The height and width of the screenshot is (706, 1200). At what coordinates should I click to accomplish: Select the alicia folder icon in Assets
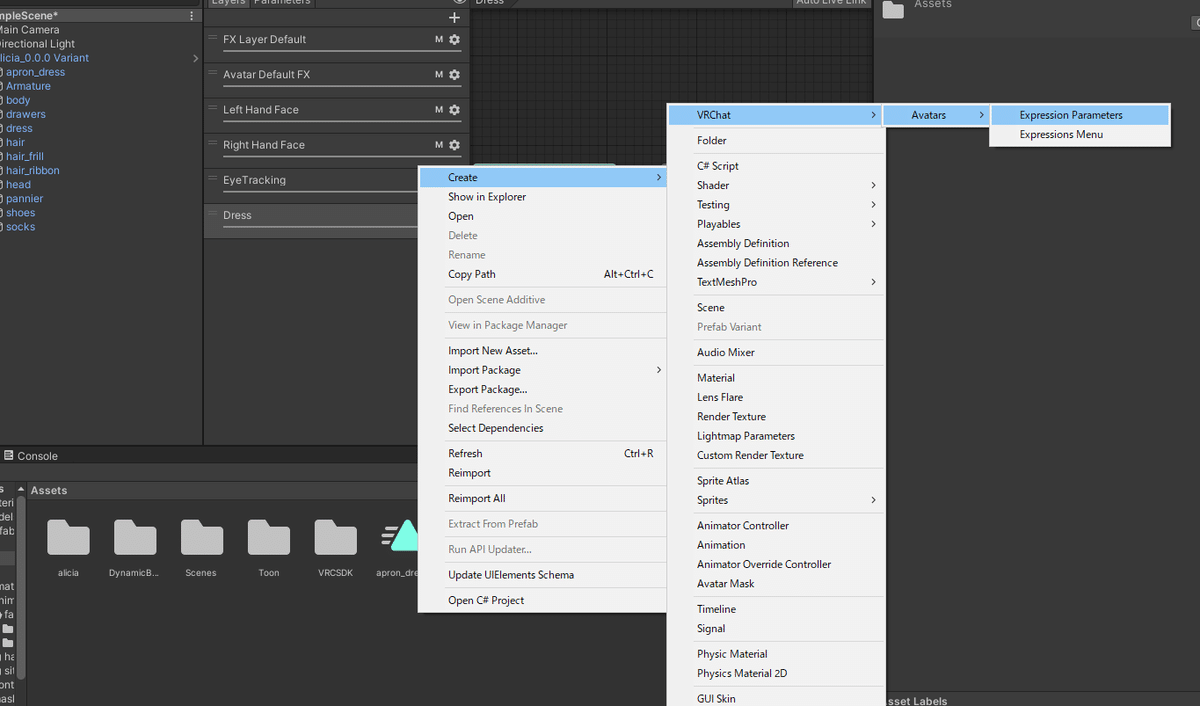pos(68,537)
